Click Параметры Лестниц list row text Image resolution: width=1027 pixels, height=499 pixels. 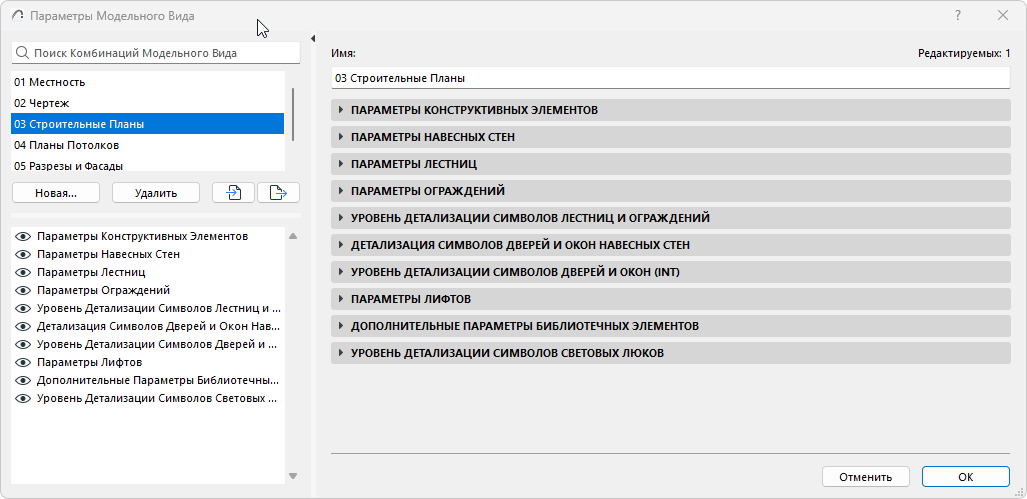pos(91,272)
